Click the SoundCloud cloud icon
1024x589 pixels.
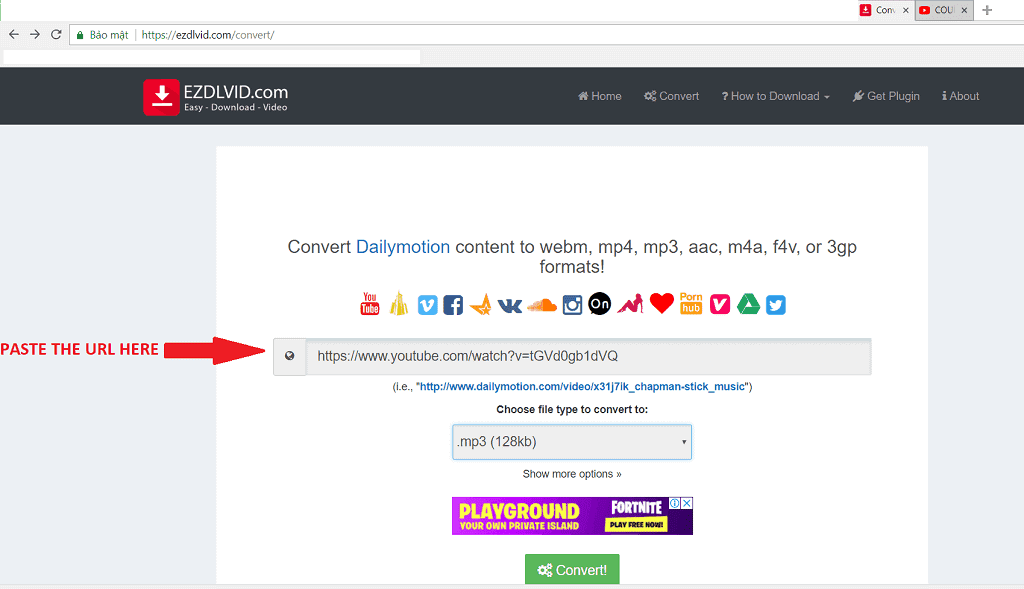[542, 305]
